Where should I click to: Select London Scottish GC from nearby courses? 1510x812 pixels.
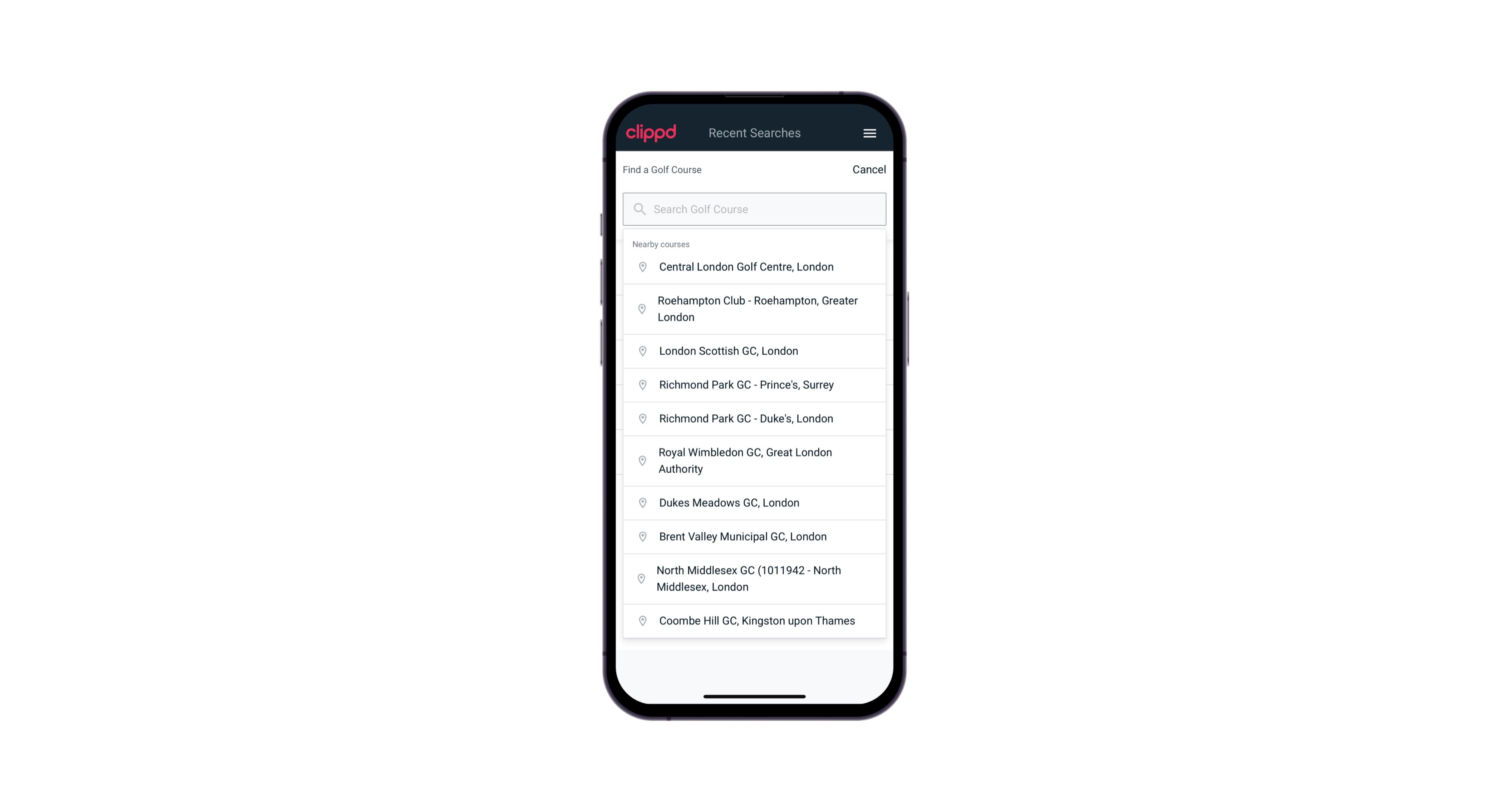click(x=754, y=351)
